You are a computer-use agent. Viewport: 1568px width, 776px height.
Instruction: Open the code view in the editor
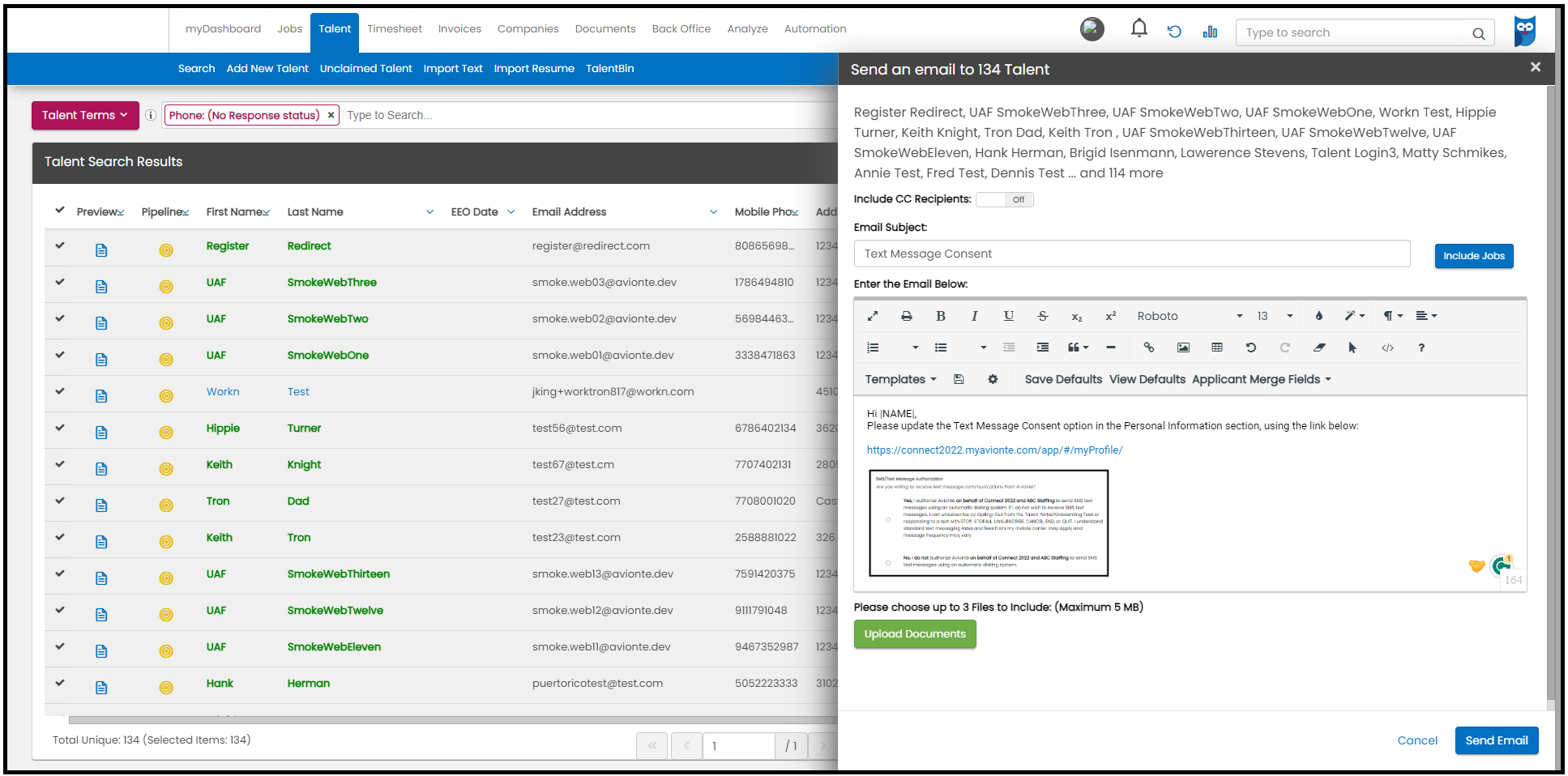coord(1387,347)
